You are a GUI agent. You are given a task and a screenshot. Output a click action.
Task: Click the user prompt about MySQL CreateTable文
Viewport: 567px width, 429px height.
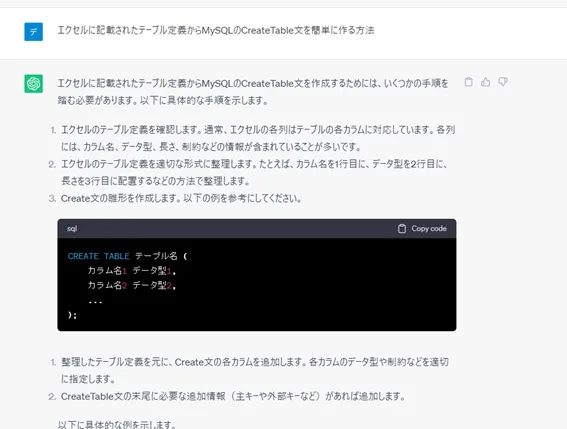(x=216, y=30)
